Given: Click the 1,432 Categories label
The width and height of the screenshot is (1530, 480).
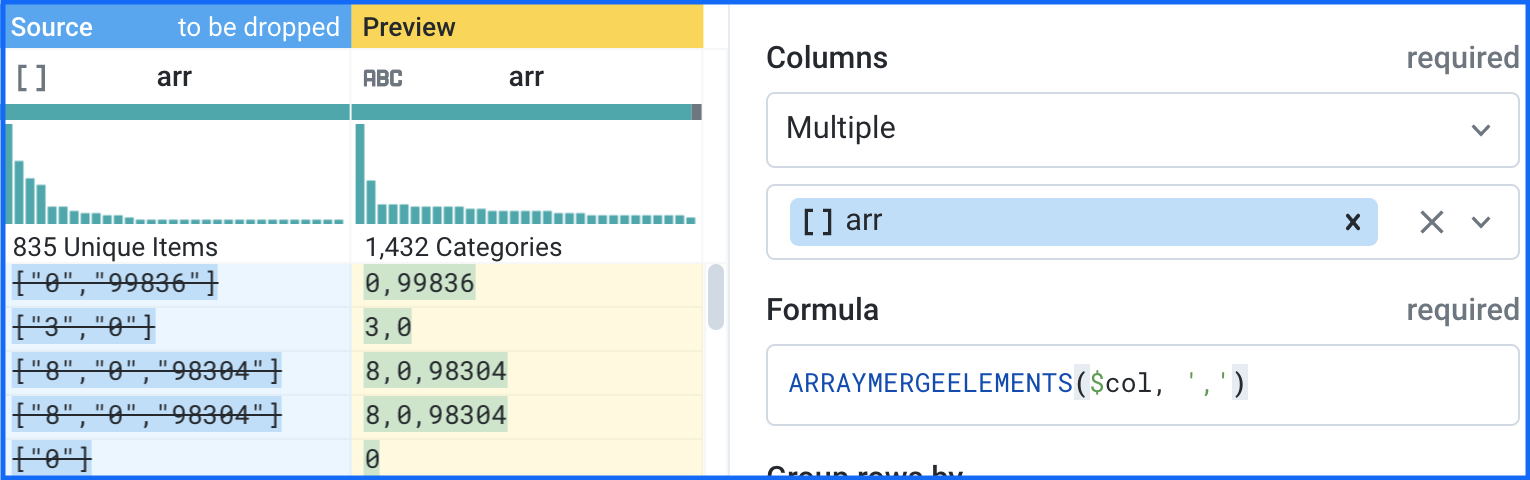Looking at the screenshot, I should tap(463, 247).
